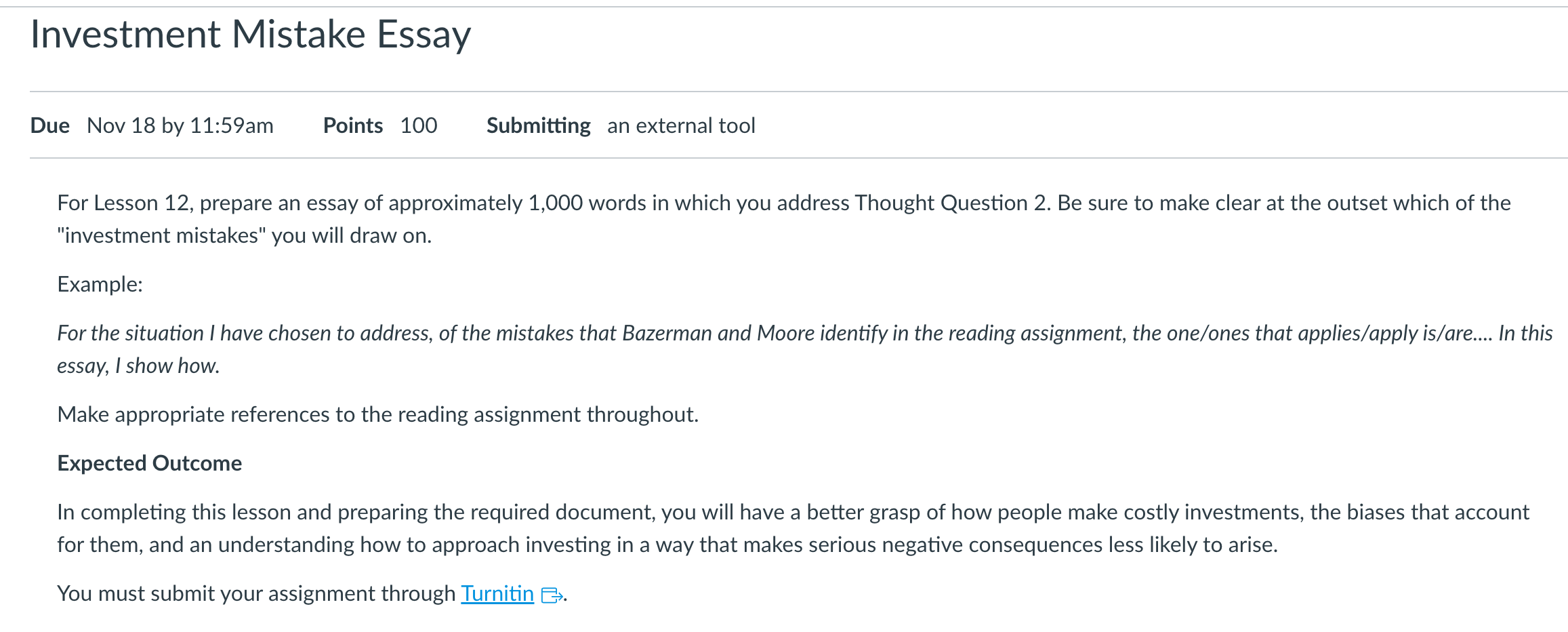
Task: Select the Points bold label
Action: pos(353,125)
